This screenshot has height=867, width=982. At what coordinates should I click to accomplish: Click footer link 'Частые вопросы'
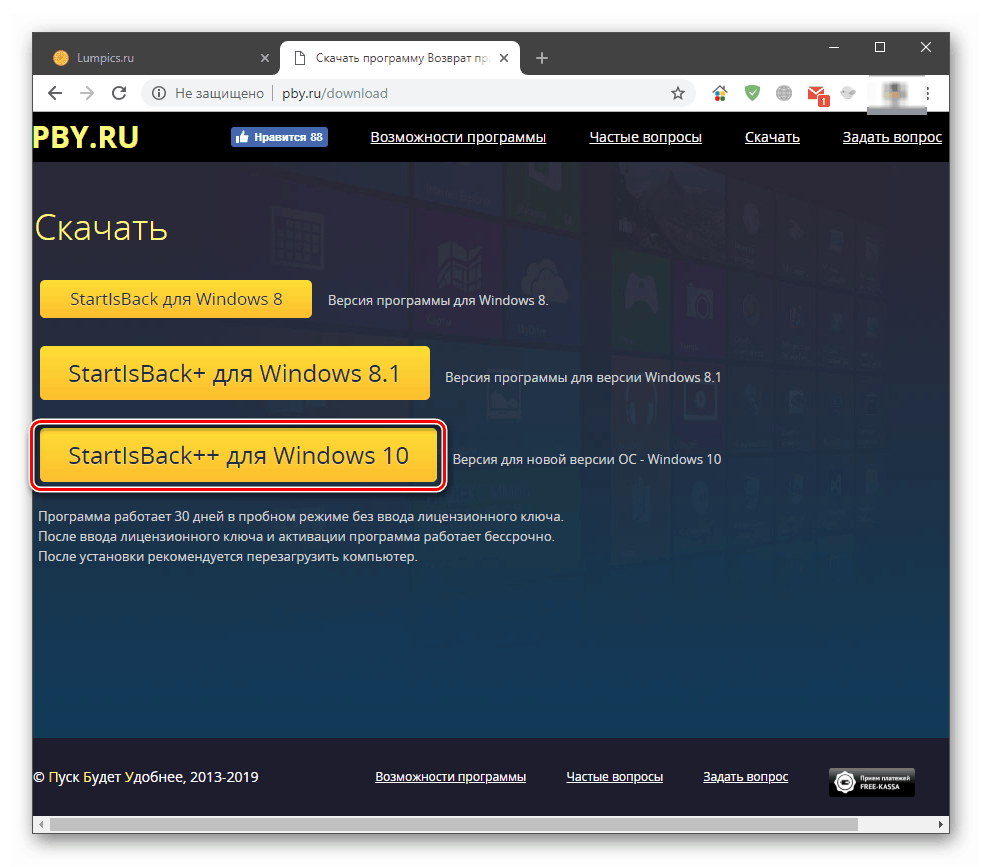tap(614, 777)
